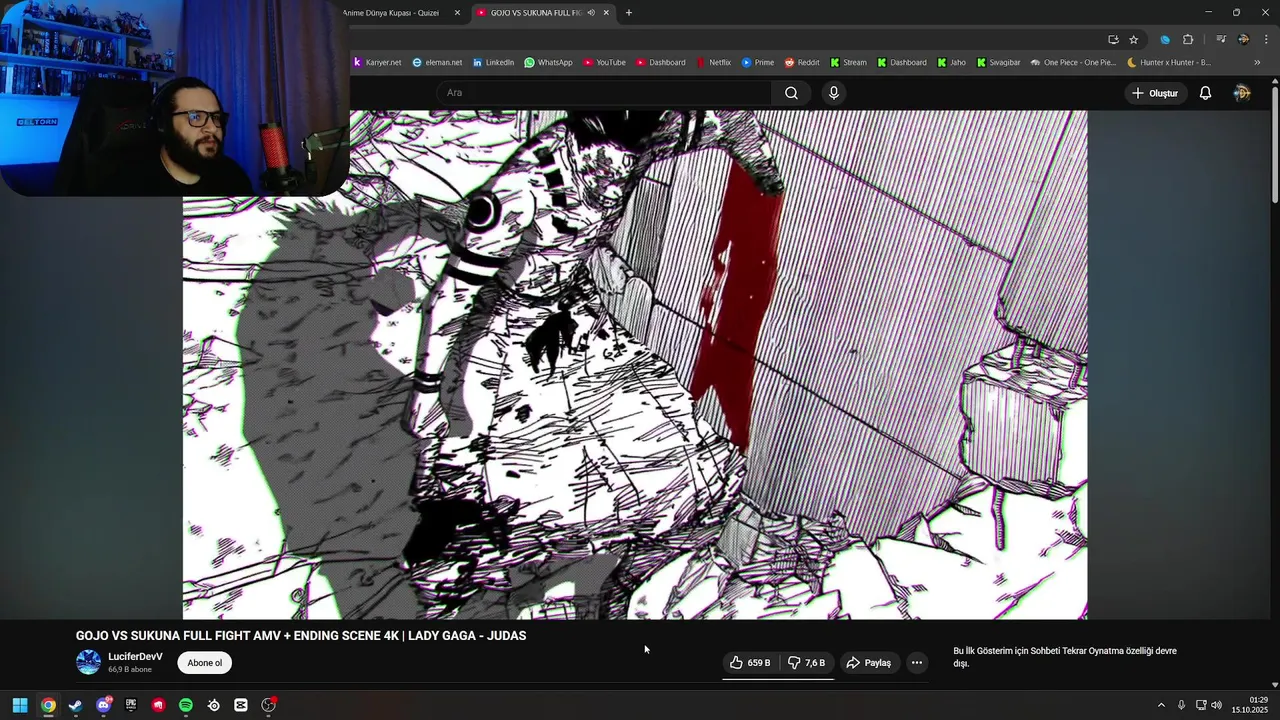Click the video player frame

coord(635,365)
